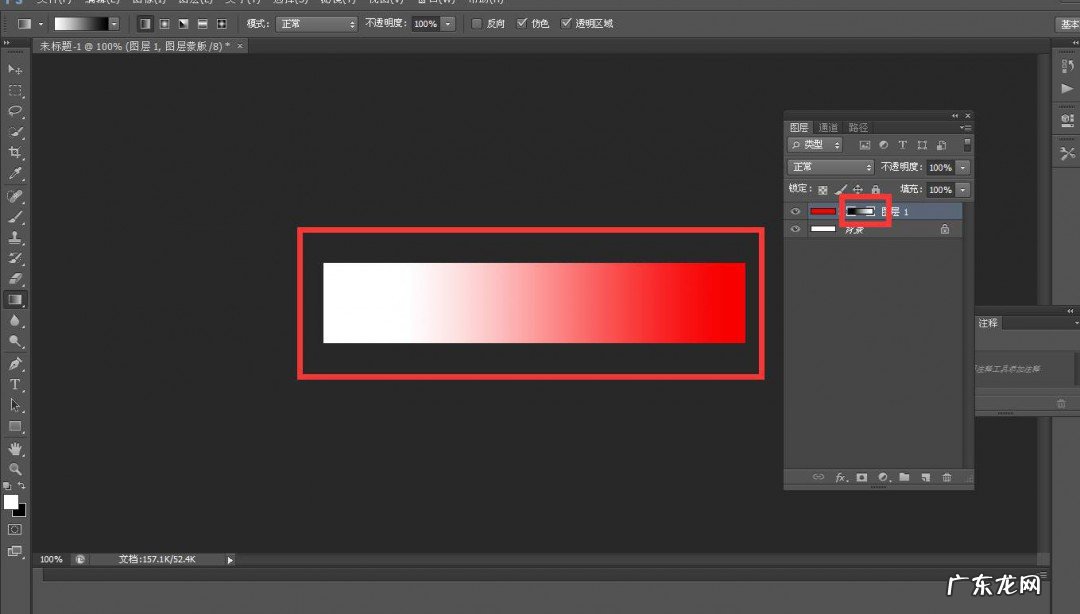Image resolution: width=1080 pixels, height=614 pixels.
Task: Click the foreground color swatch
Action: (10, 501)
